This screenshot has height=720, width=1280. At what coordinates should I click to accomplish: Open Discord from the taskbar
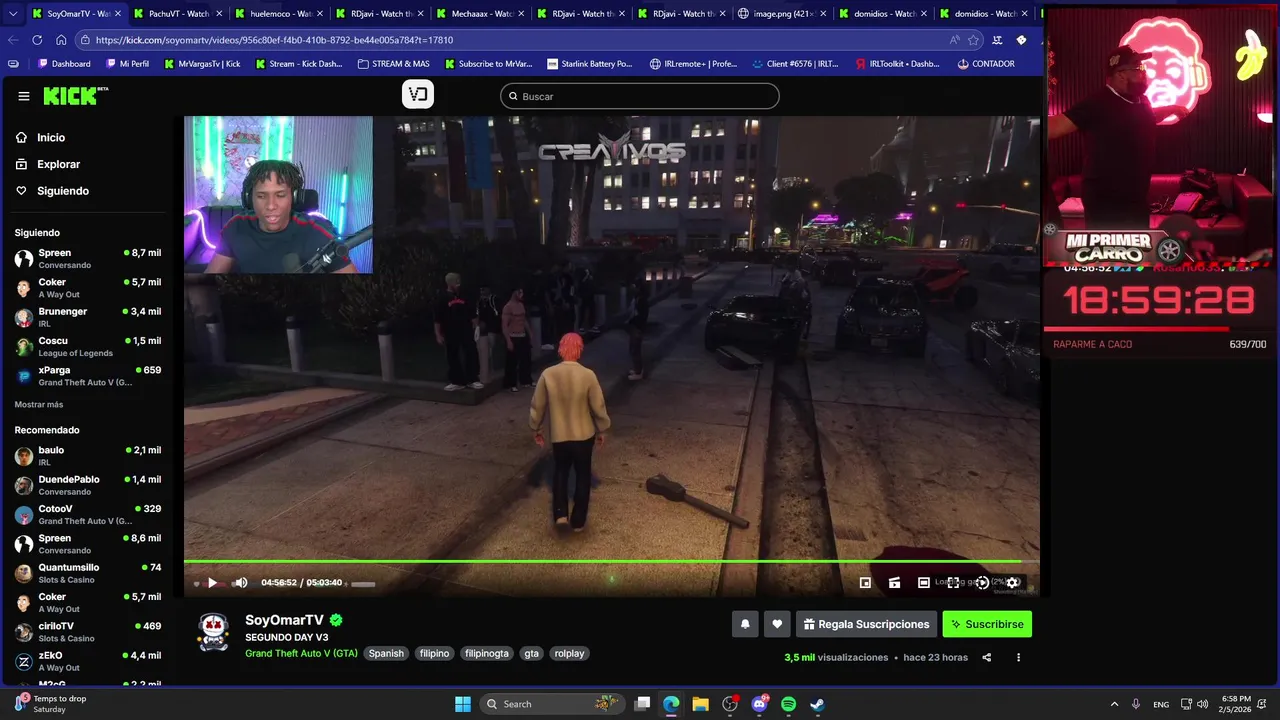click(x=759, y=704)
